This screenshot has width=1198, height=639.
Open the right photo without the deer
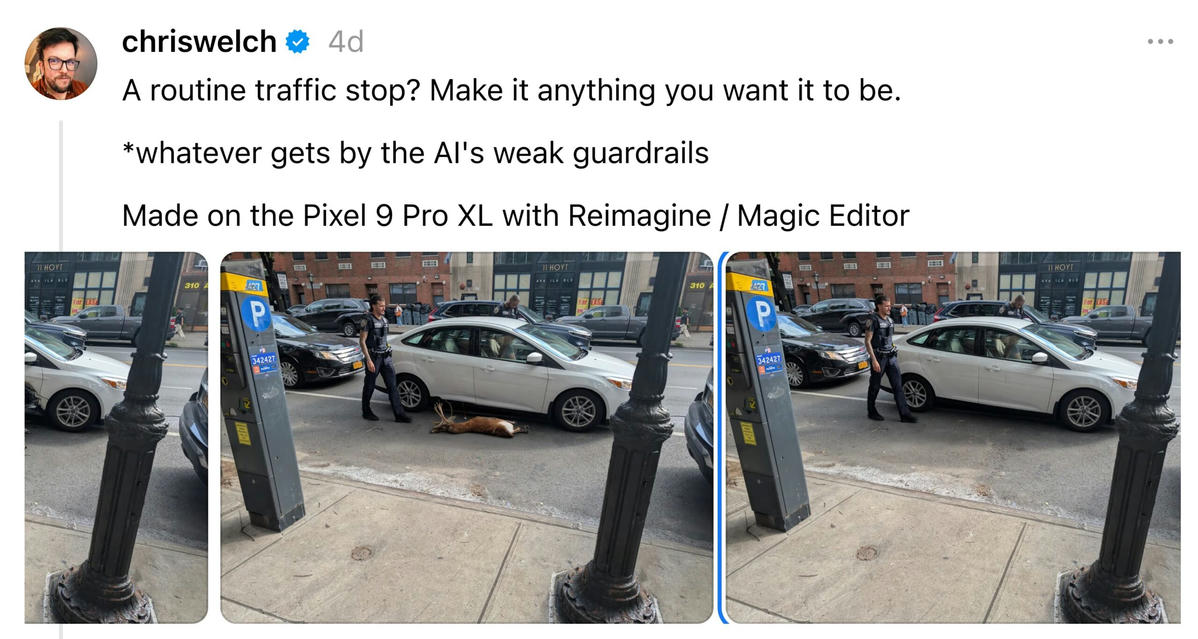[954, 437]
